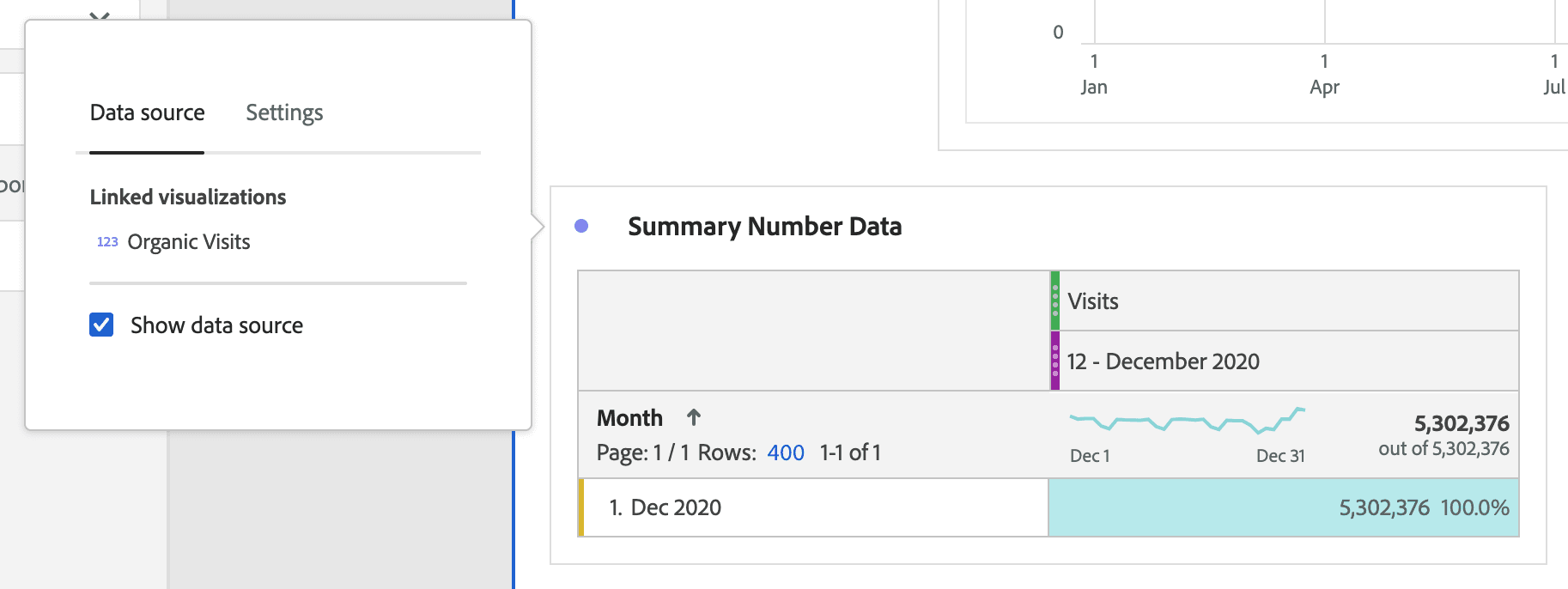Click the visits sparkline trend chart

pyautogui.click(x=1187, y=421)
